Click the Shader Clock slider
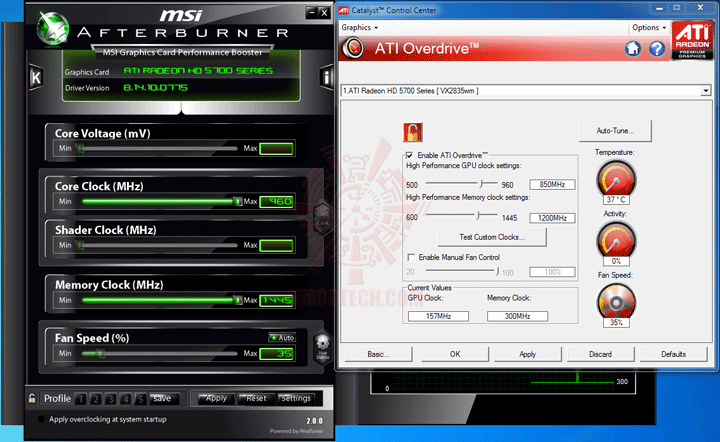Image resolution: width=720 pixels, height=442 pixels. click(x=159, y=245)
